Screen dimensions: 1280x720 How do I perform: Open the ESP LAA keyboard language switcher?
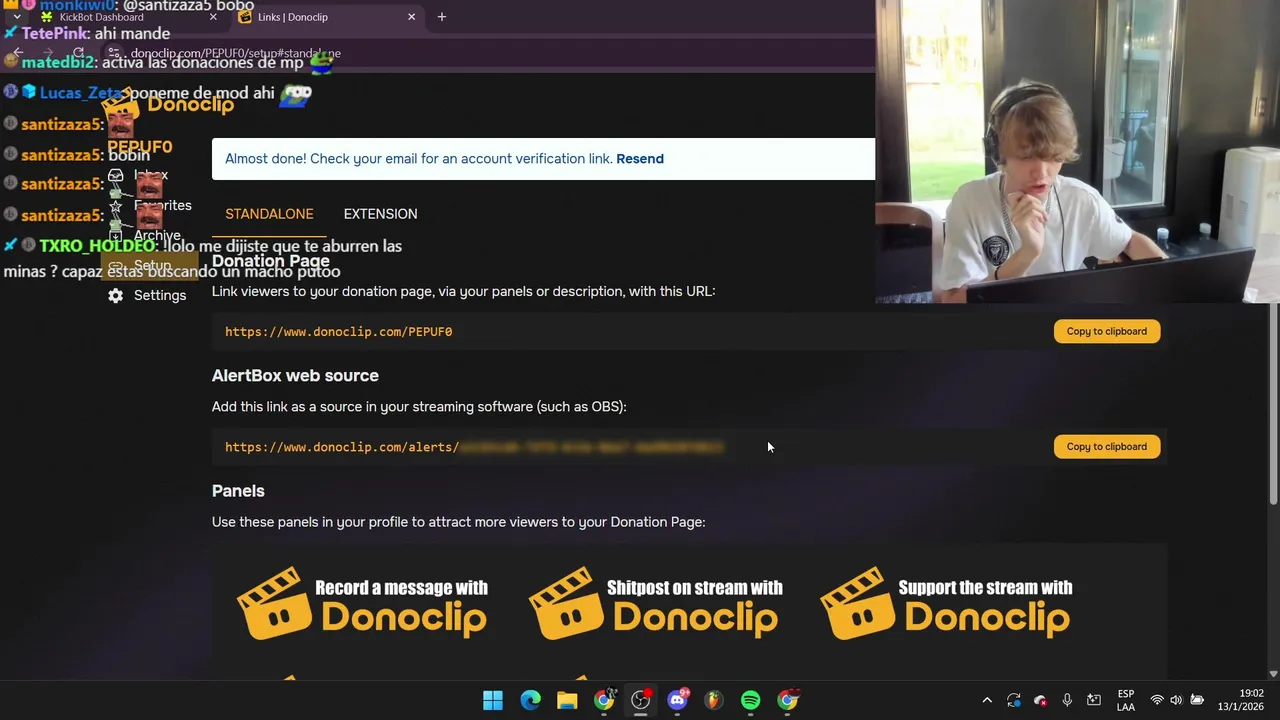pos(1126,700)
